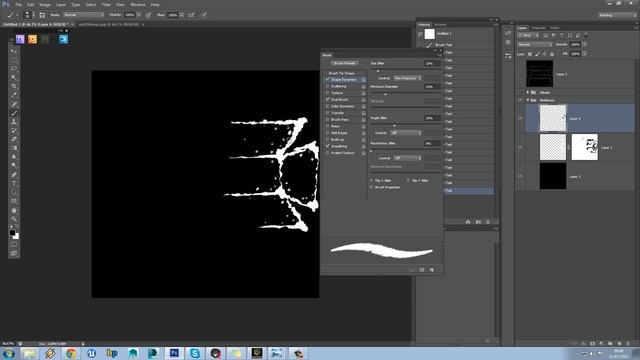This screenshot has width=640, height=360.
Task: Lock transparent pixels in Layers panel
Action: [530, 54]
